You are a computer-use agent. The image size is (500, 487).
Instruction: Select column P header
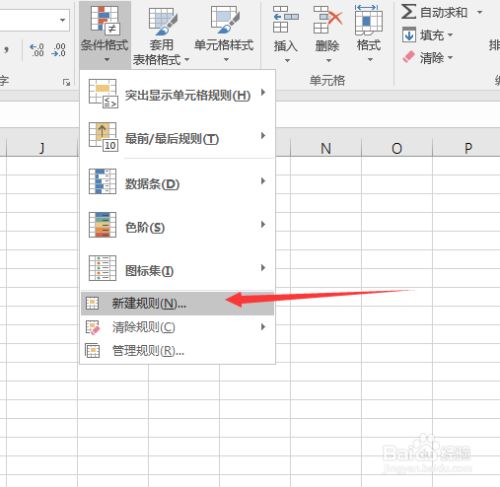[x=467, y=148]
